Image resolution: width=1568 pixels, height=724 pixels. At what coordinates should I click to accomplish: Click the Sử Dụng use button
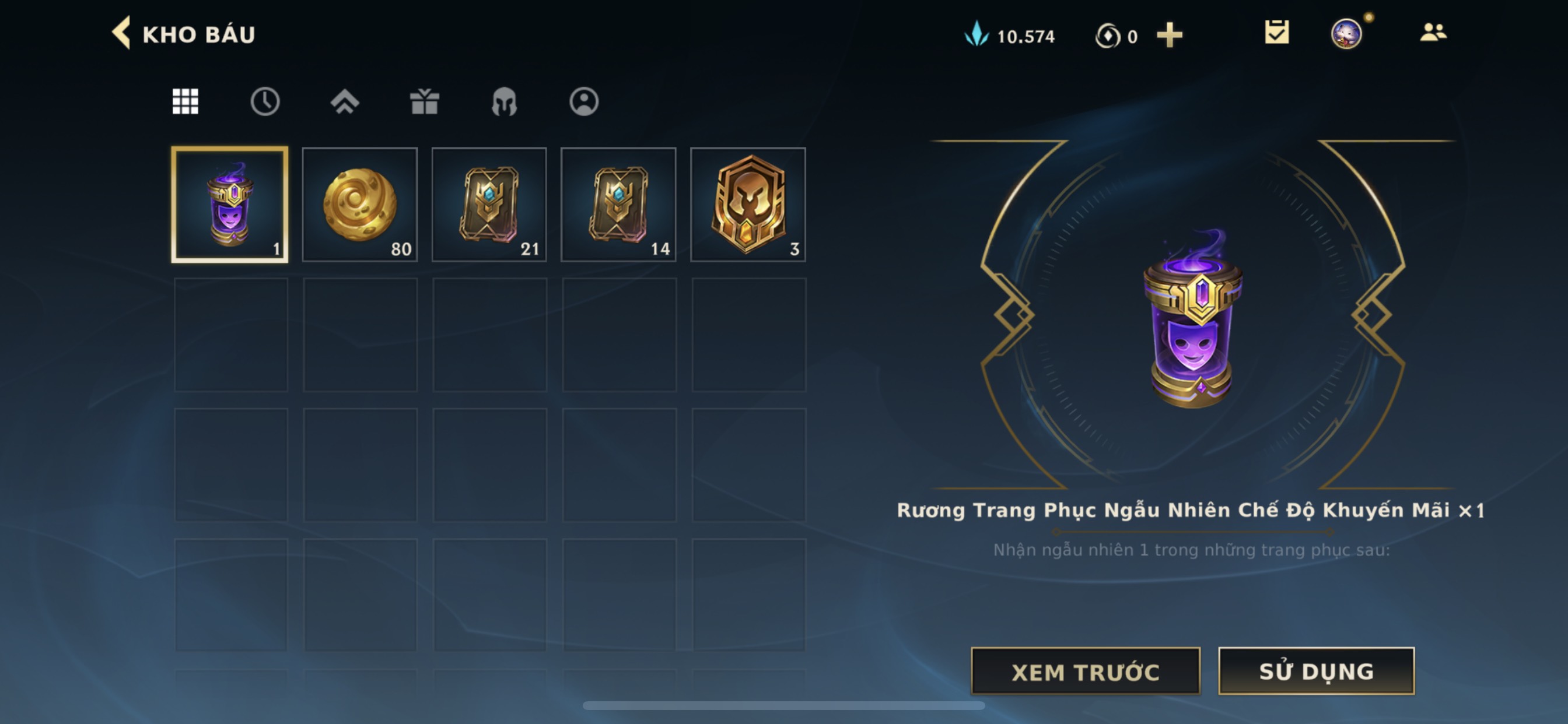(x=1316, y=670)
